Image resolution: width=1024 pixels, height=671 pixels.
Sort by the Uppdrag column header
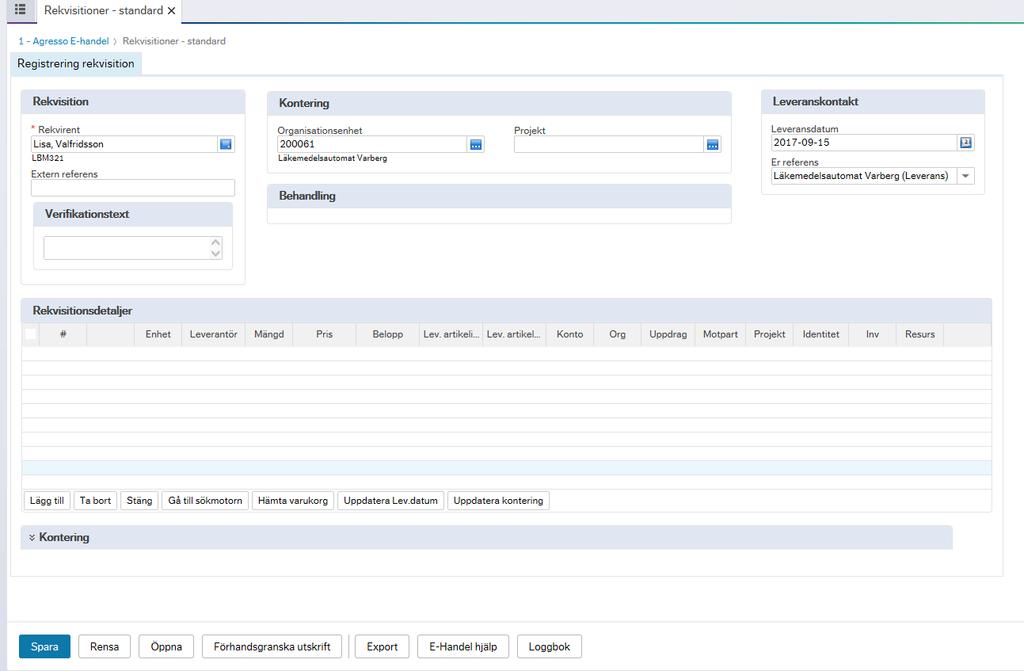click(x=668, y=334)
